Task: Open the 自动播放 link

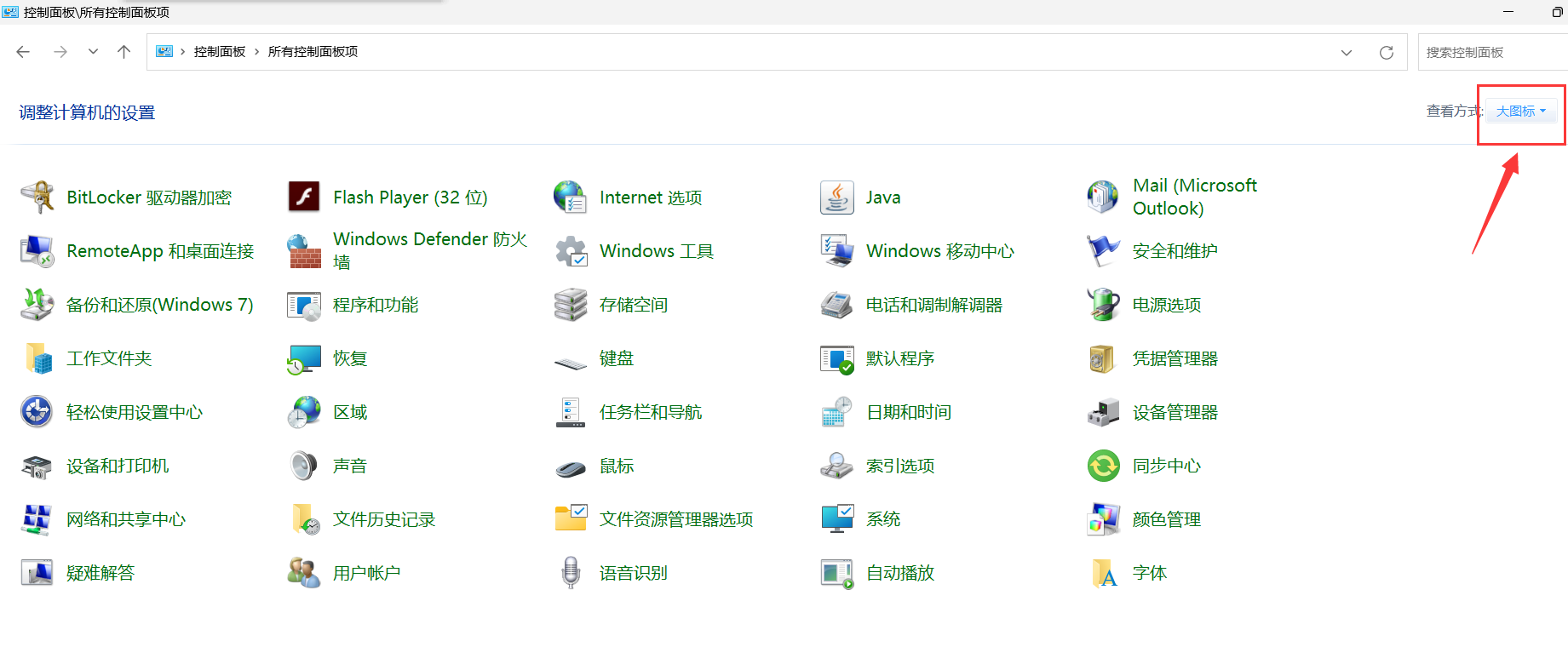Action: click(900, 573)
